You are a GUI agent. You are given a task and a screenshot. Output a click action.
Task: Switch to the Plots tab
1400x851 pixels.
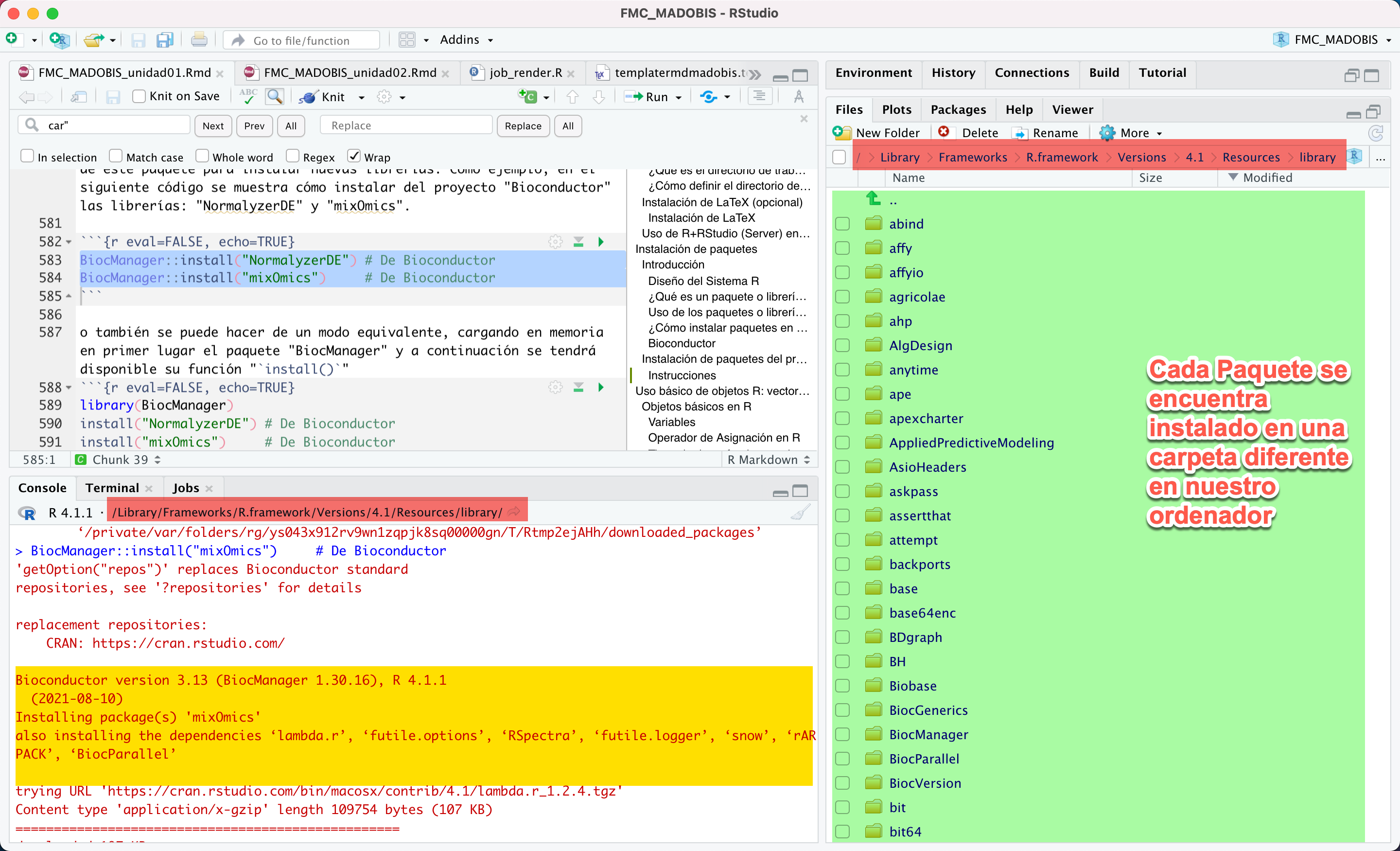(896, 109)
